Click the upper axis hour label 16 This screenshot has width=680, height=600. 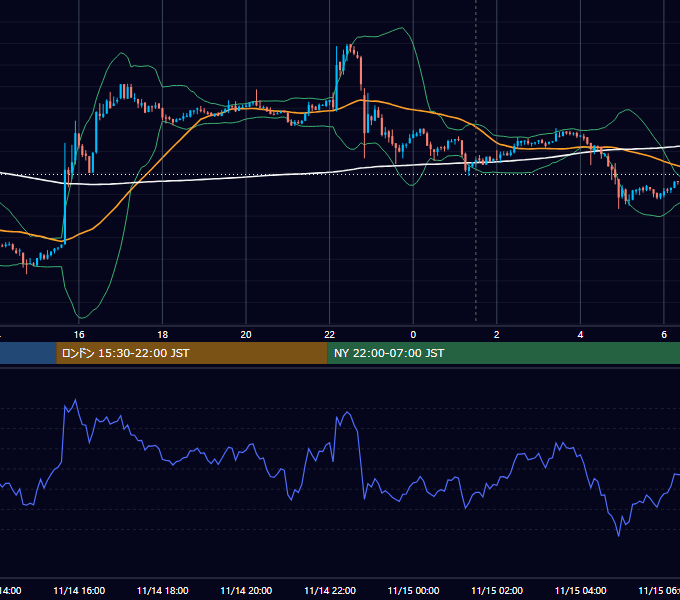point(79,335)
